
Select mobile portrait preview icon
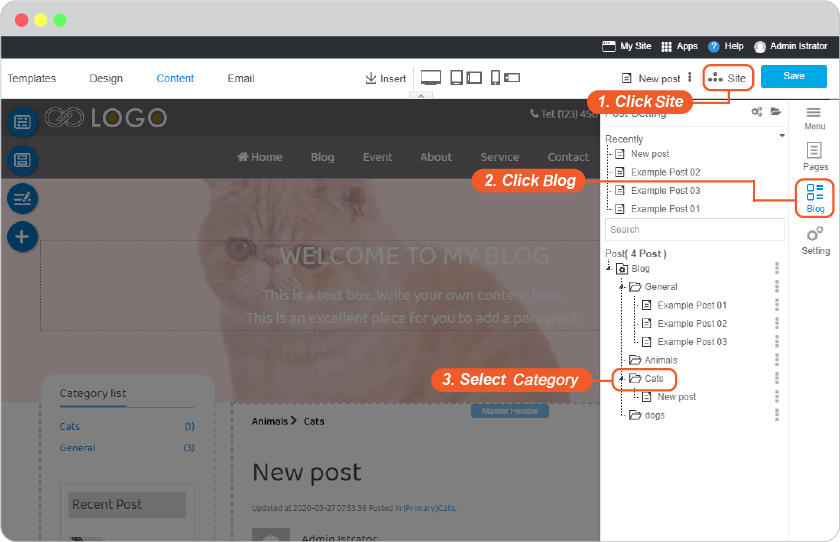[x=496, y=78]
